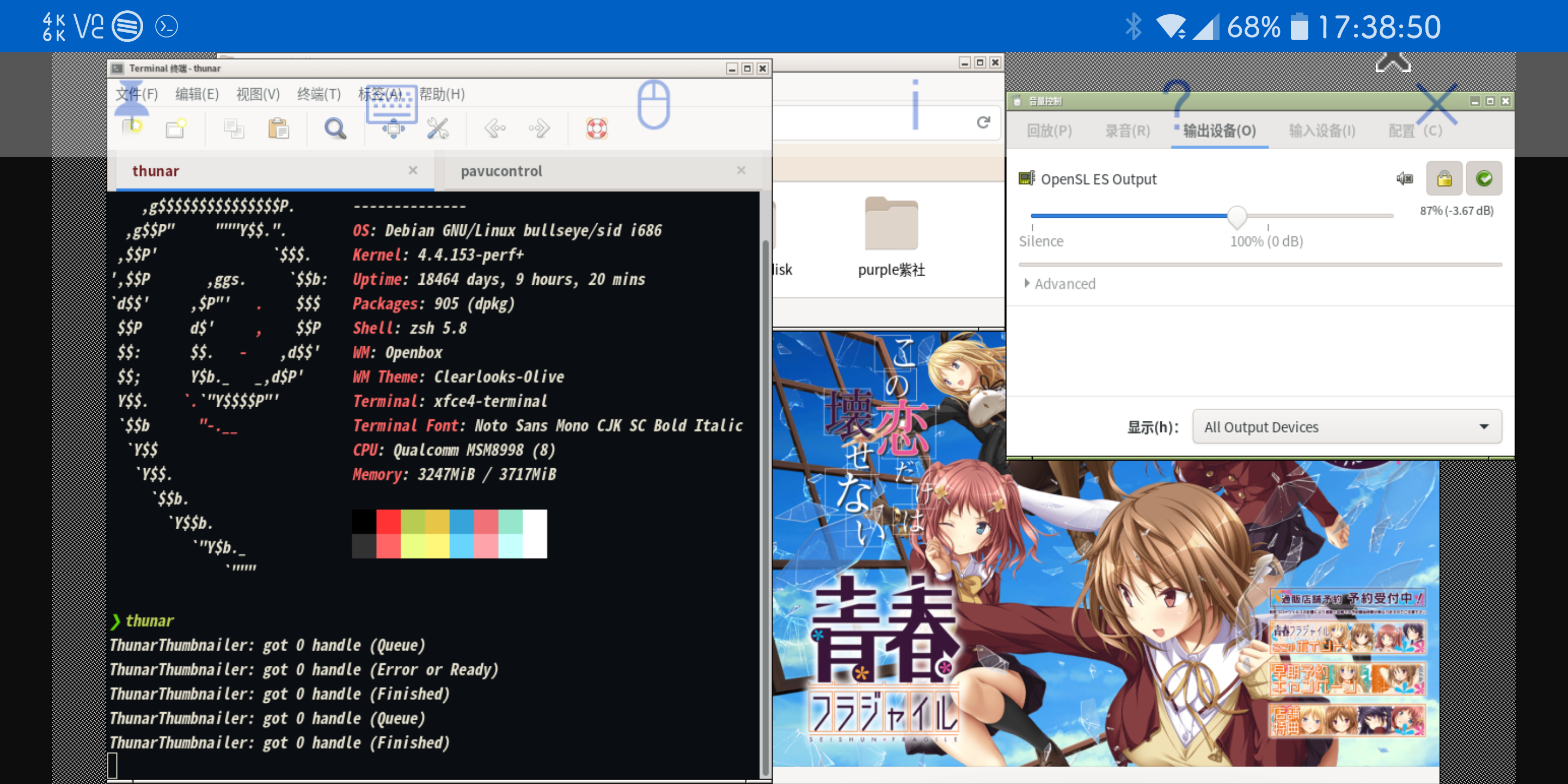1568x784 pixels.
Task: Open the 编辑(E) menu in Terminal
Action: click(x=197, y=94)
